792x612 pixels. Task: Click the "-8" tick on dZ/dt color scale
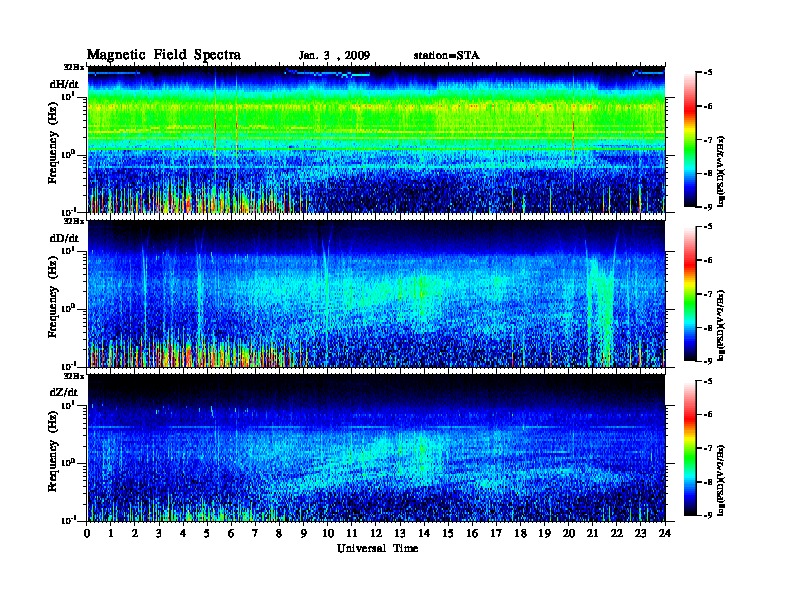point(709,482)
